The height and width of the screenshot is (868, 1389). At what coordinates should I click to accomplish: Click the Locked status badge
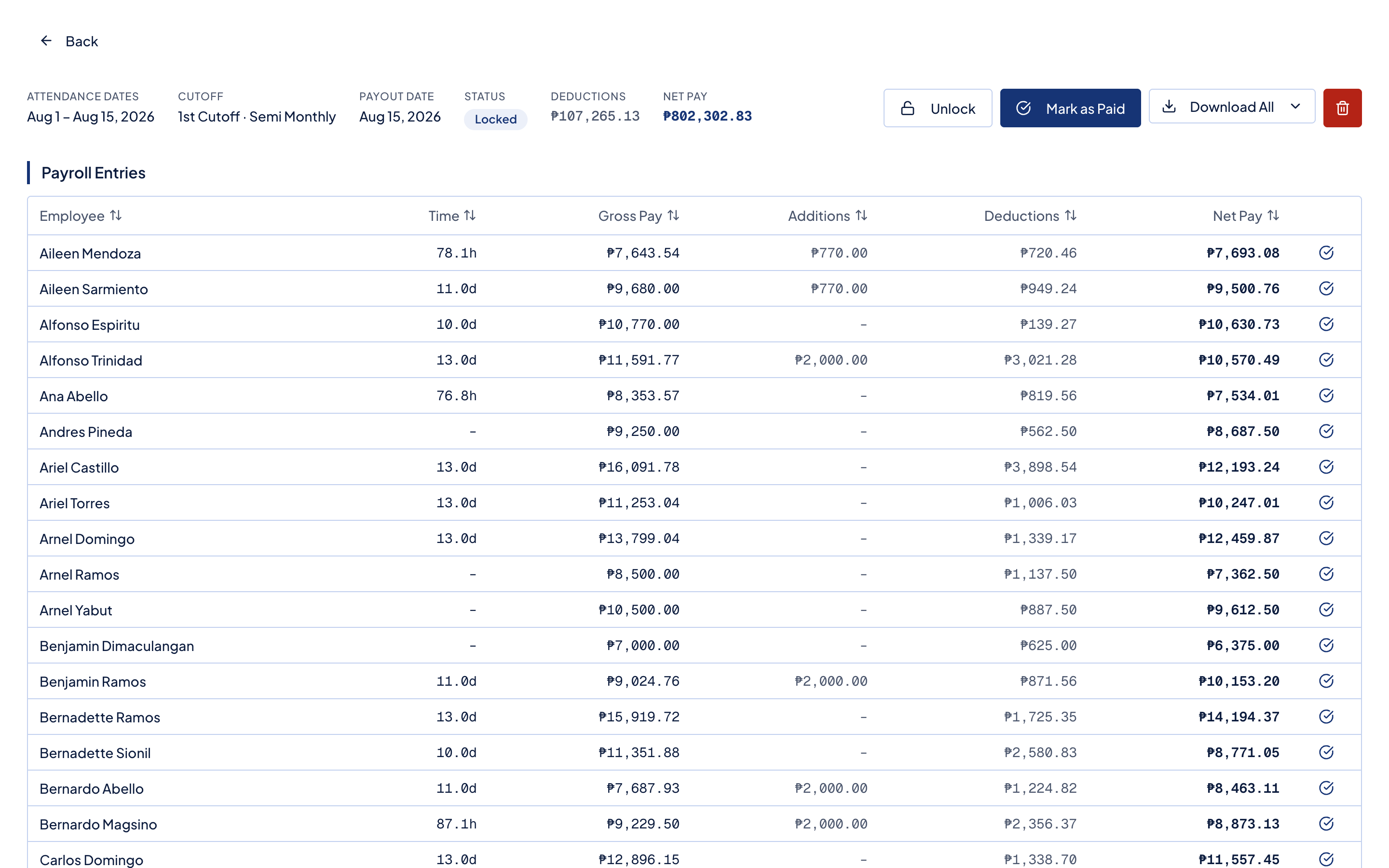[x=495, y=120]
